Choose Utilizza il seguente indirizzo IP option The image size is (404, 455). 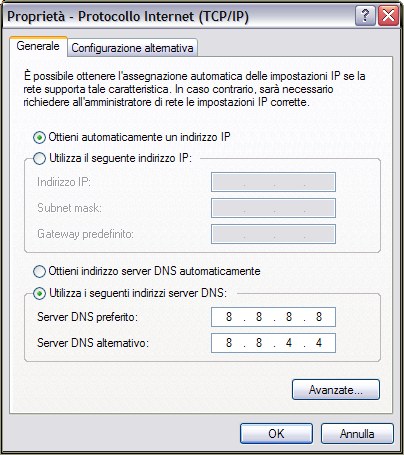(x=39, y=158)
